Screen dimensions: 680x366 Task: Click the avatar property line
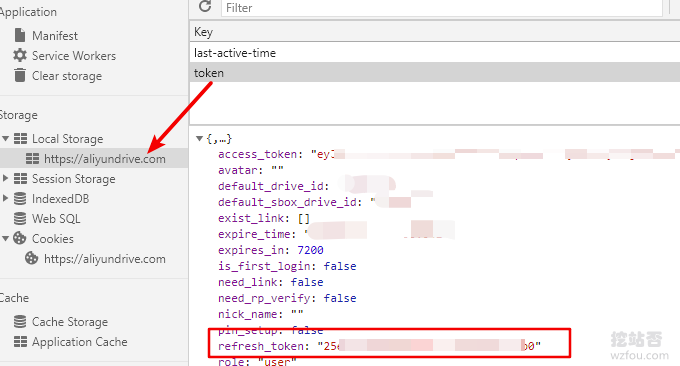pyautogui.click(x=251, y=170)
